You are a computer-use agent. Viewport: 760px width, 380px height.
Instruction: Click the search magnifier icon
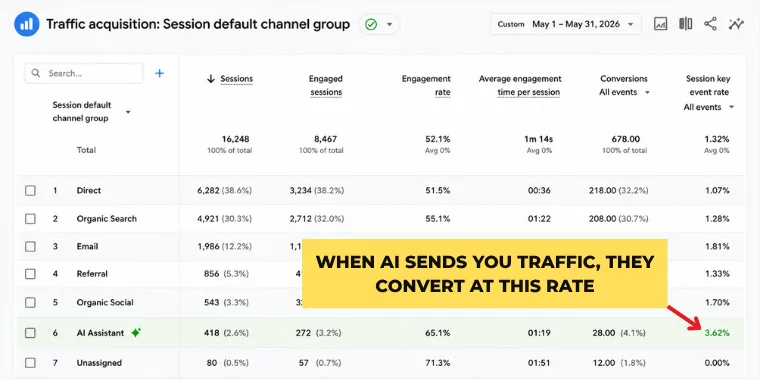(36, 73)
